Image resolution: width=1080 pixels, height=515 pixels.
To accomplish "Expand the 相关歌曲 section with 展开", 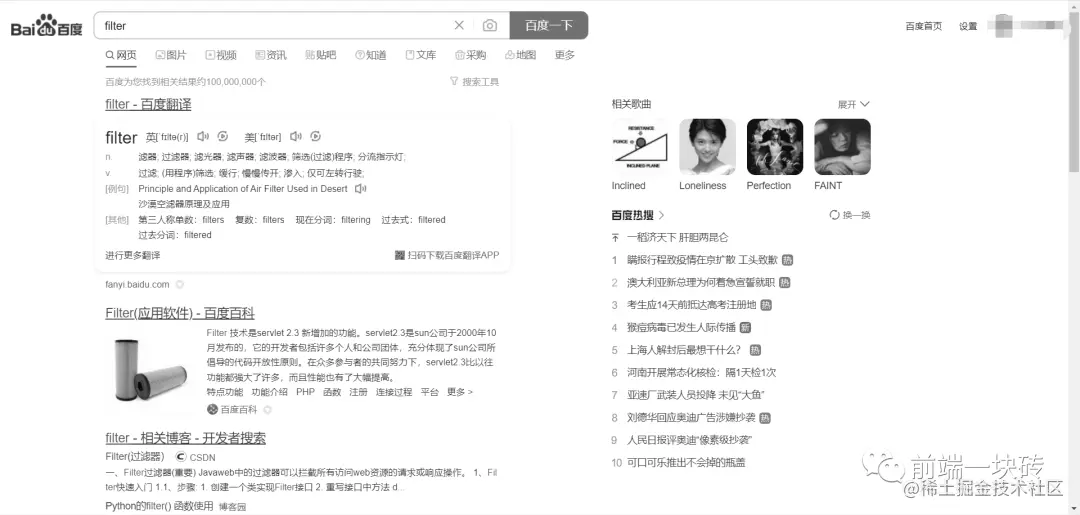I will coord(853,105).
